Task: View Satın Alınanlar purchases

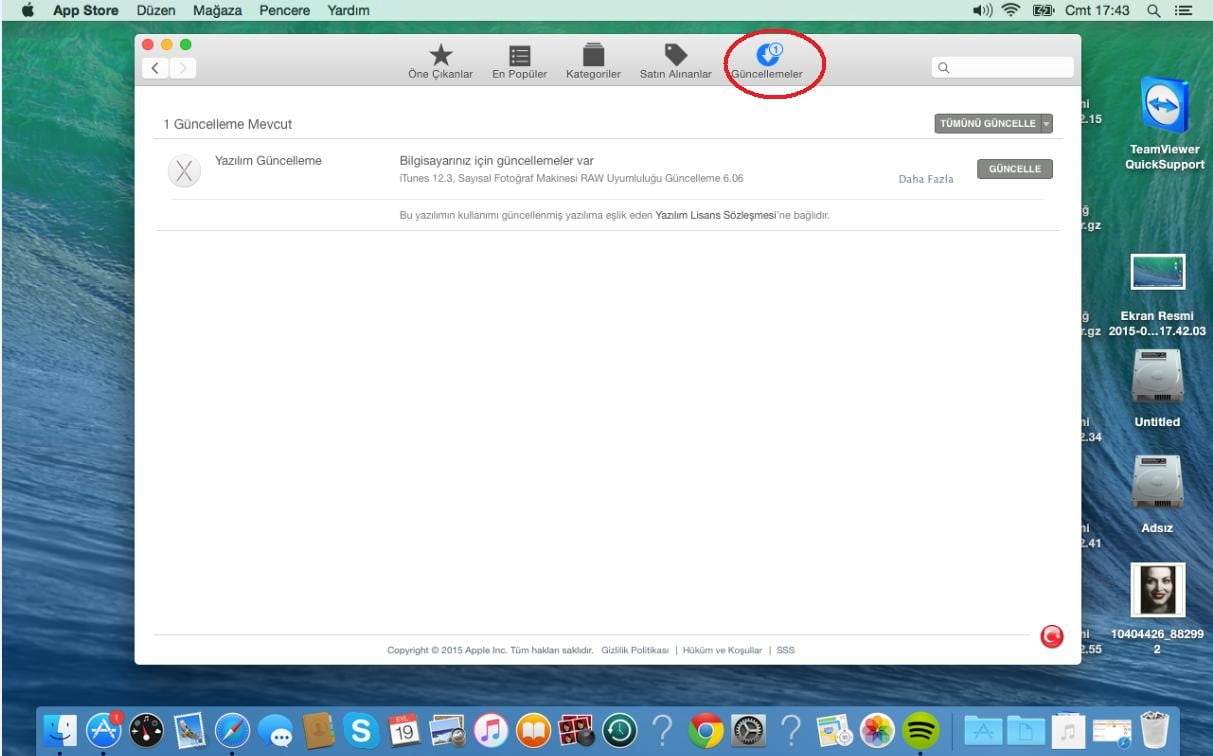Action: [675, 60]
